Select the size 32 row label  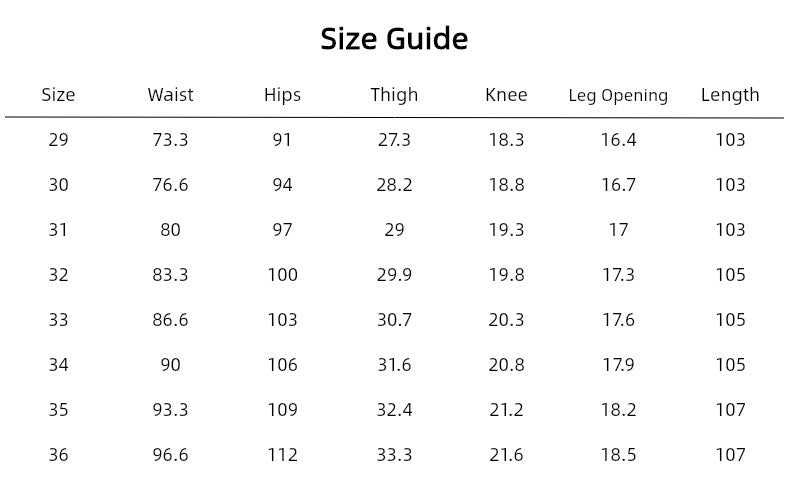tap(58, 275)
